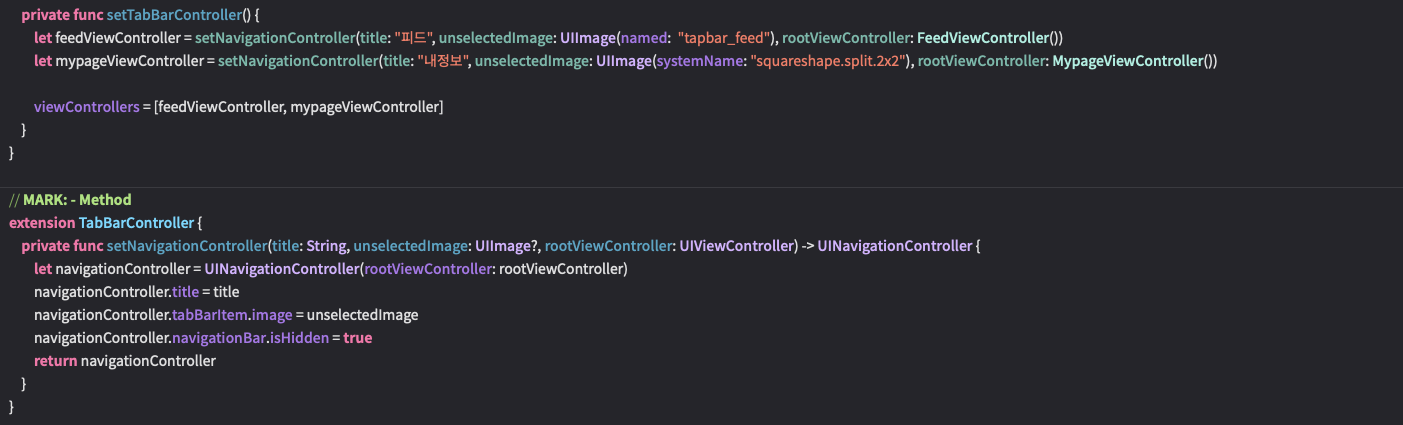
Task: Click the "내정보" title string
Action: 444,62
